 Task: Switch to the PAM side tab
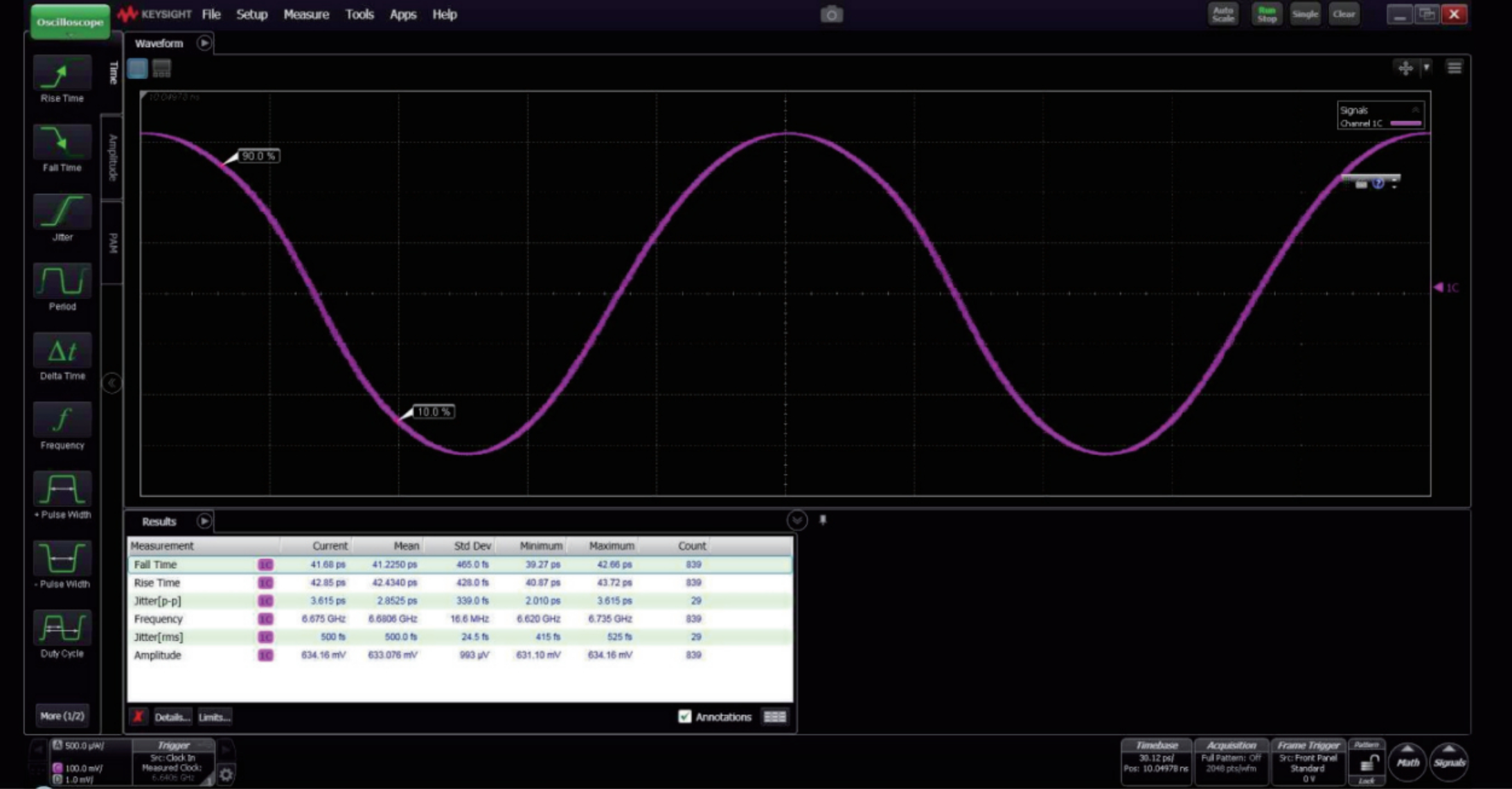[112, 243]
